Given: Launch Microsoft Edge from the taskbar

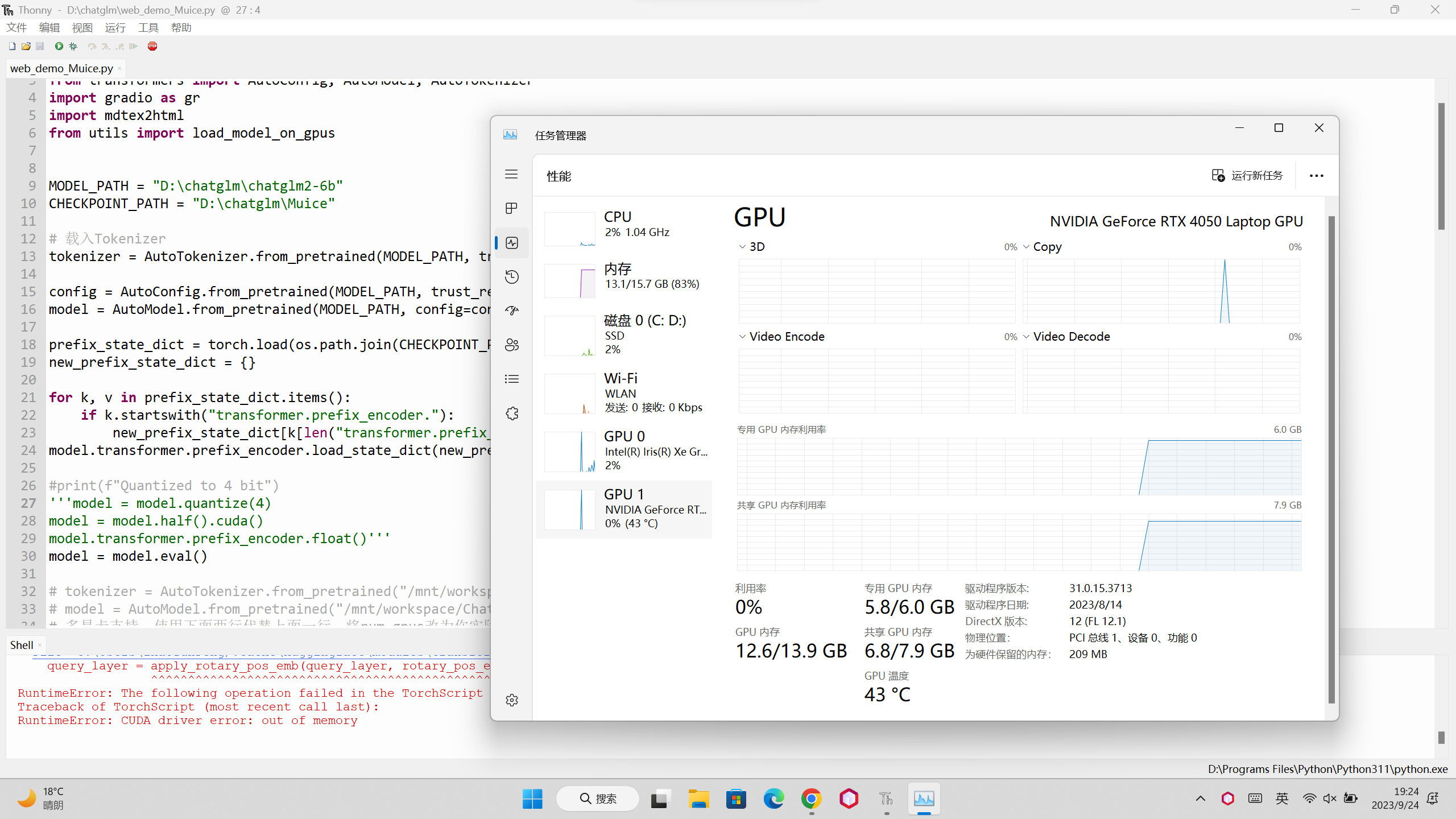Looking at the screenshot, I should 773,799.
